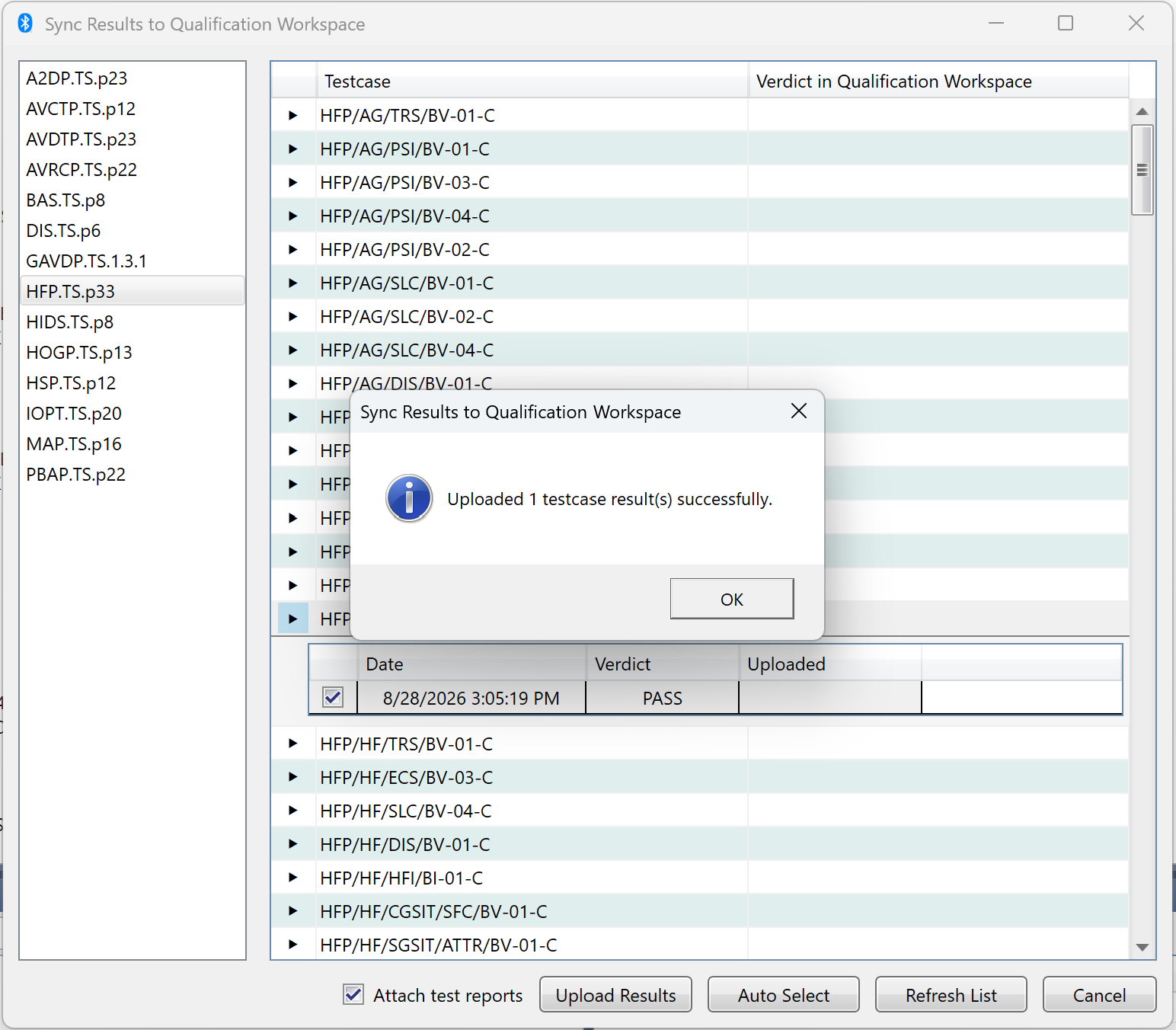Select BAS.TS.p8 in the test suite list

tap(133, 200)
